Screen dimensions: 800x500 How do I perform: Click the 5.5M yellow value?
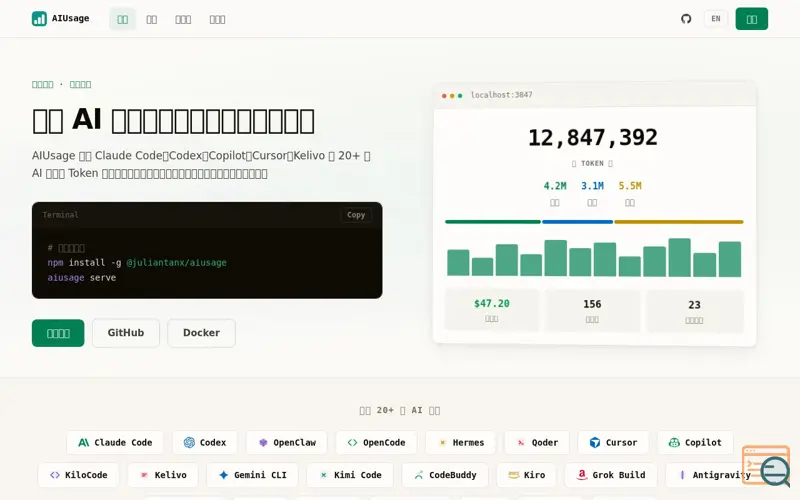[x=630, y=186]
